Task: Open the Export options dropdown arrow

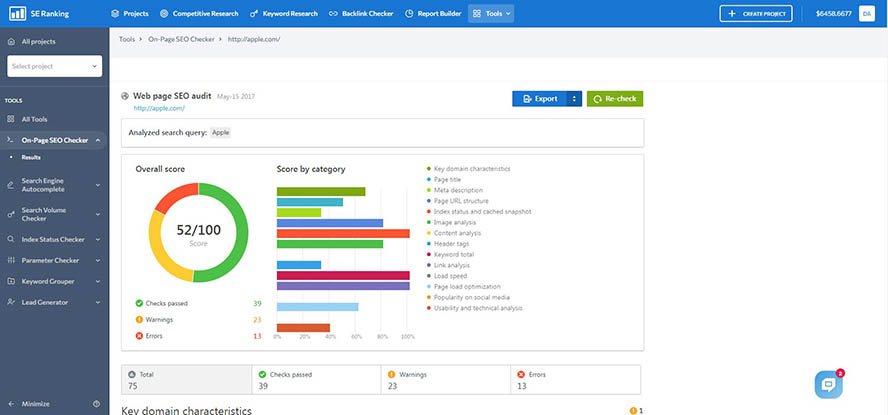Action: [x=574, y=99]
